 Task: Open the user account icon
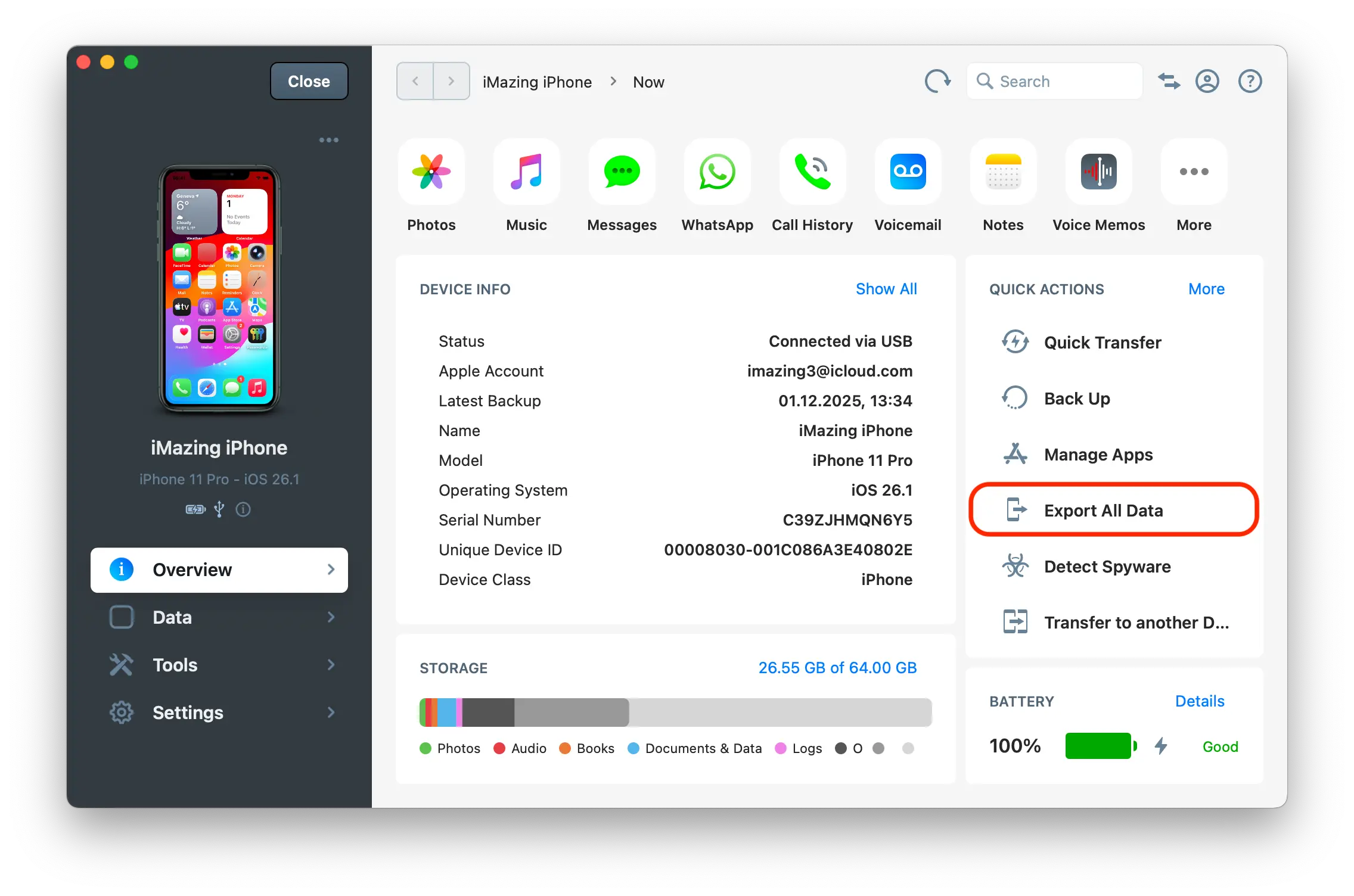tap(1207, 81)
